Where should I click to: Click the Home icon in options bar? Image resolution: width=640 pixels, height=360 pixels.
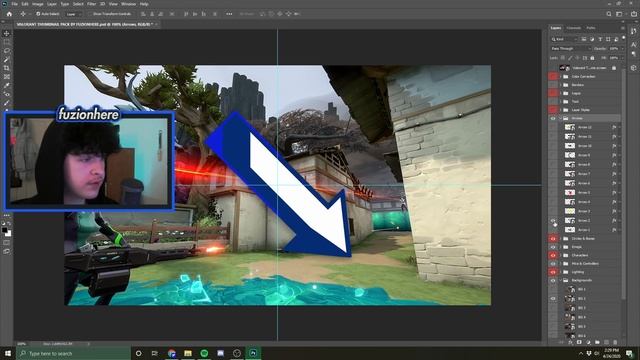(9, 14)
